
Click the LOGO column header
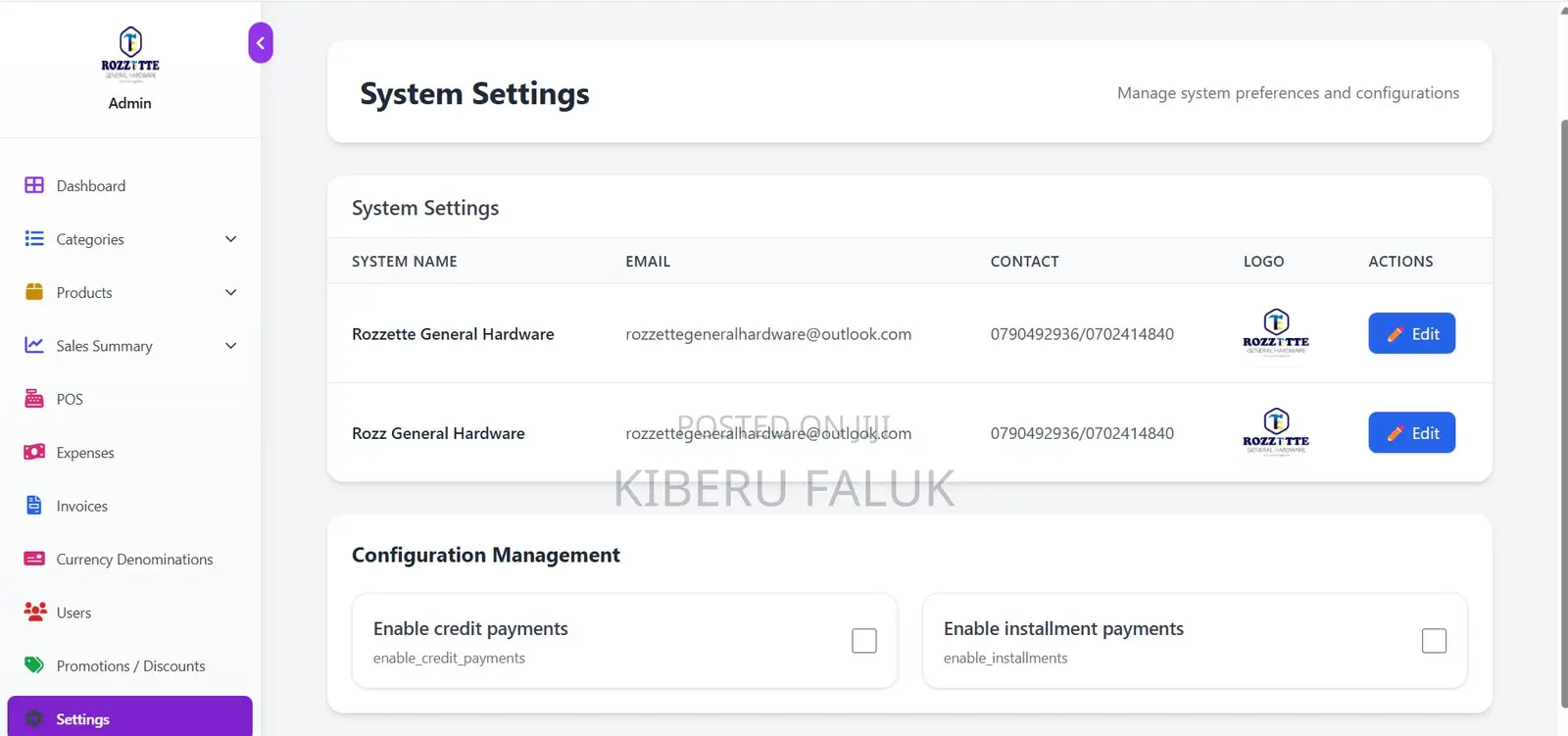tap(1263, 262)
